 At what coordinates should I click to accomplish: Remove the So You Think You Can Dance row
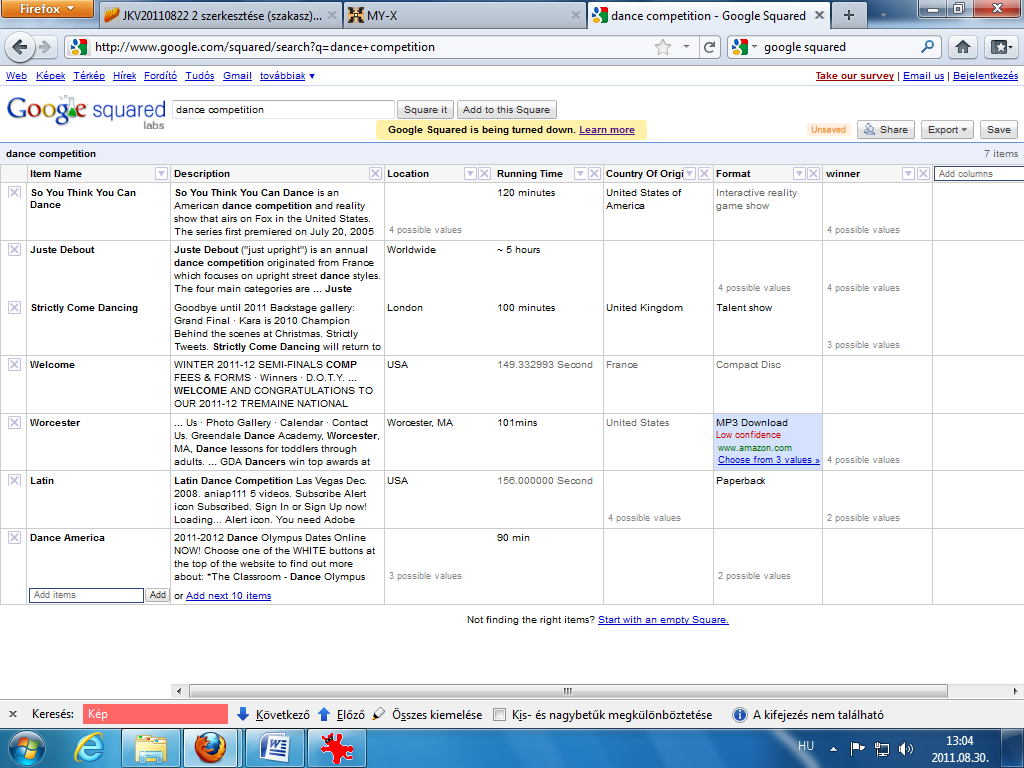pos(14,193)
